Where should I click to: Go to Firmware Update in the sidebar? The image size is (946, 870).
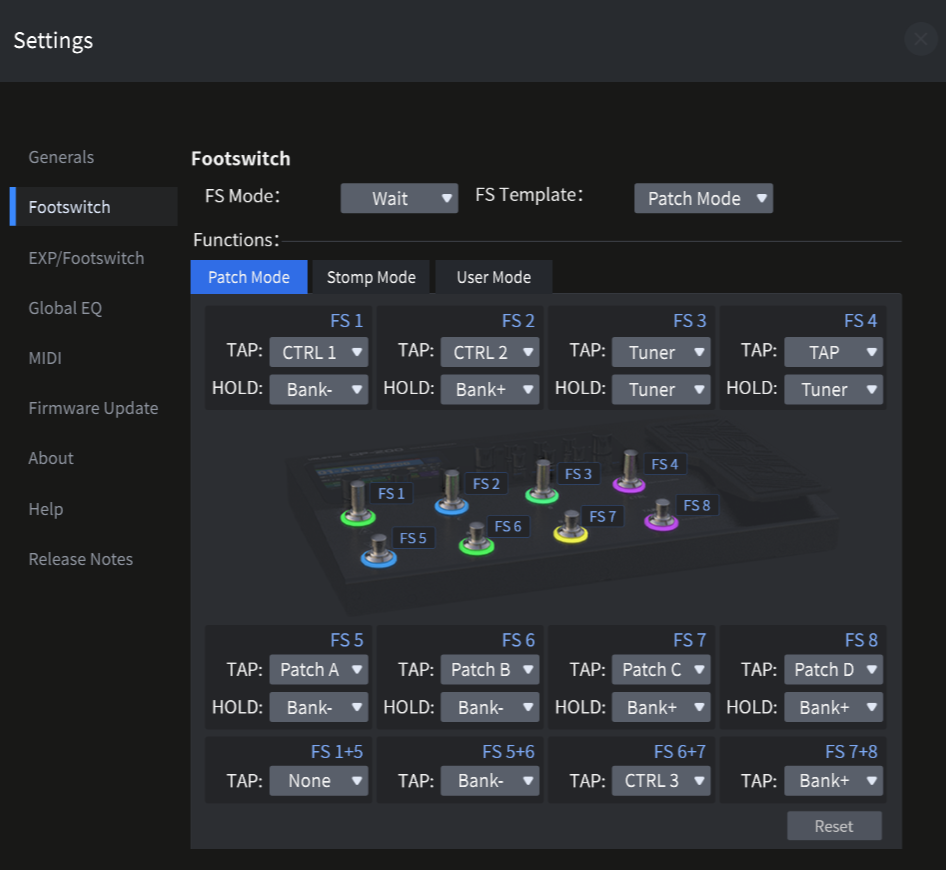(x=93, y=408)
